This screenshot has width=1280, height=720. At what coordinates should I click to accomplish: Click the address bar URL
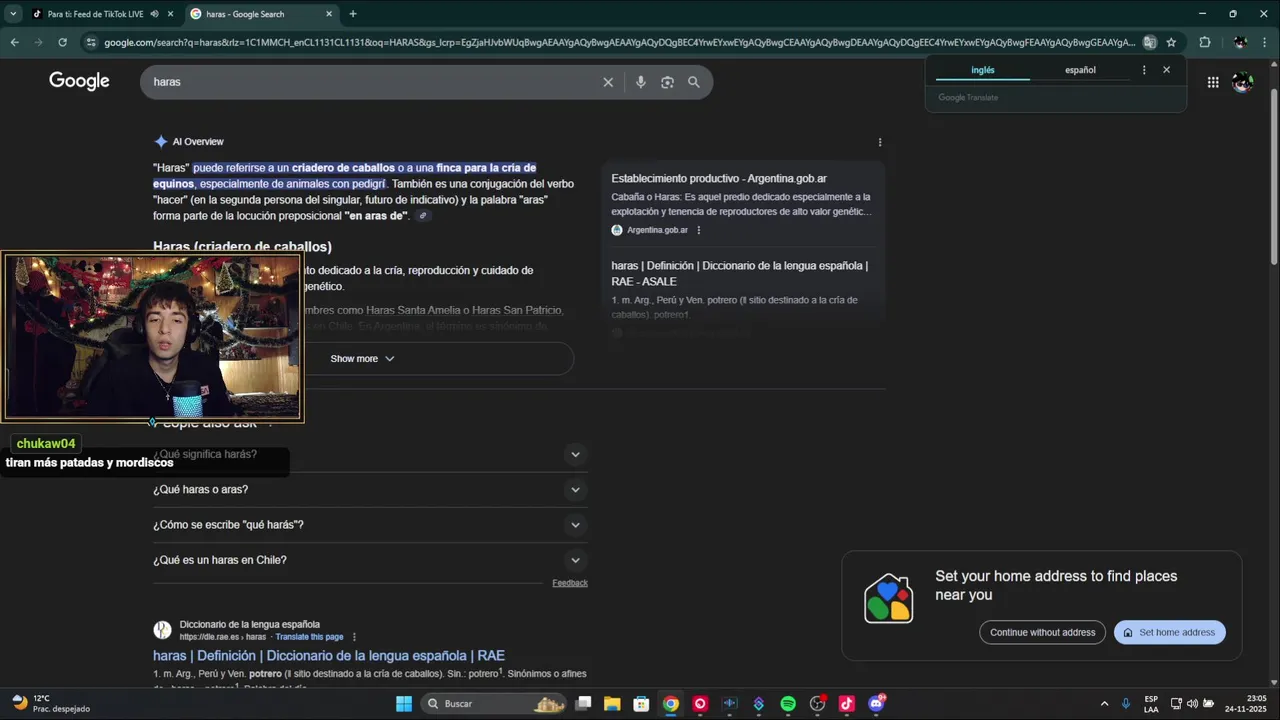click(x=619, y=43)
